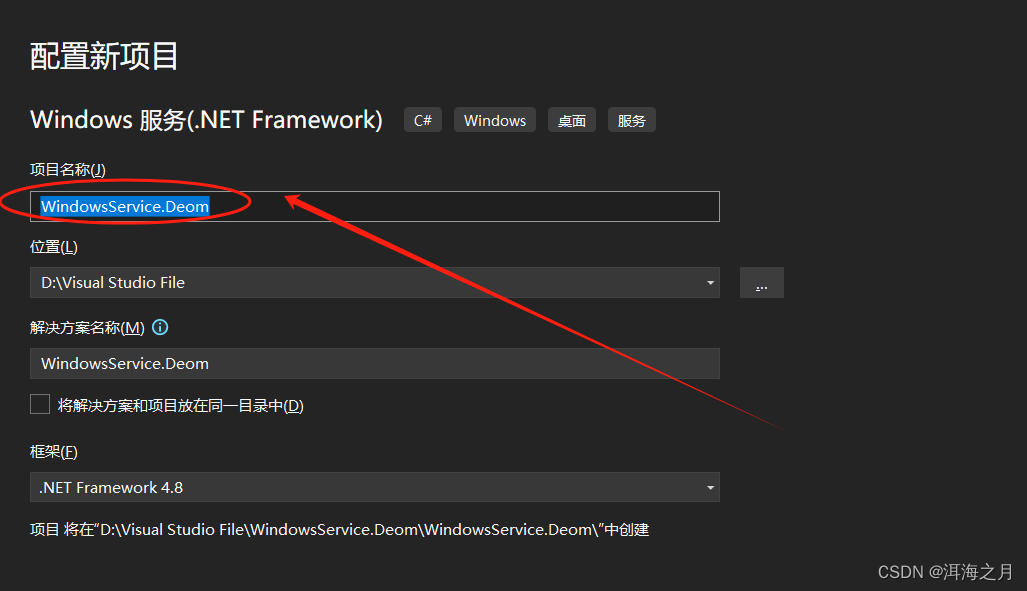The width and height of the screenshot is (1027, 591).
Task: Click the 框架(F) label
Action: 54,452
